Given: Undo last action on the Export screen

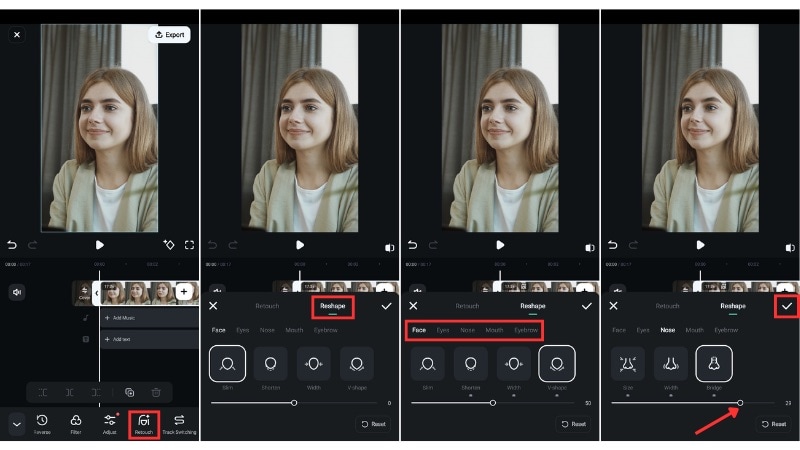Looking at the screenshot, I should click(12, 245).
